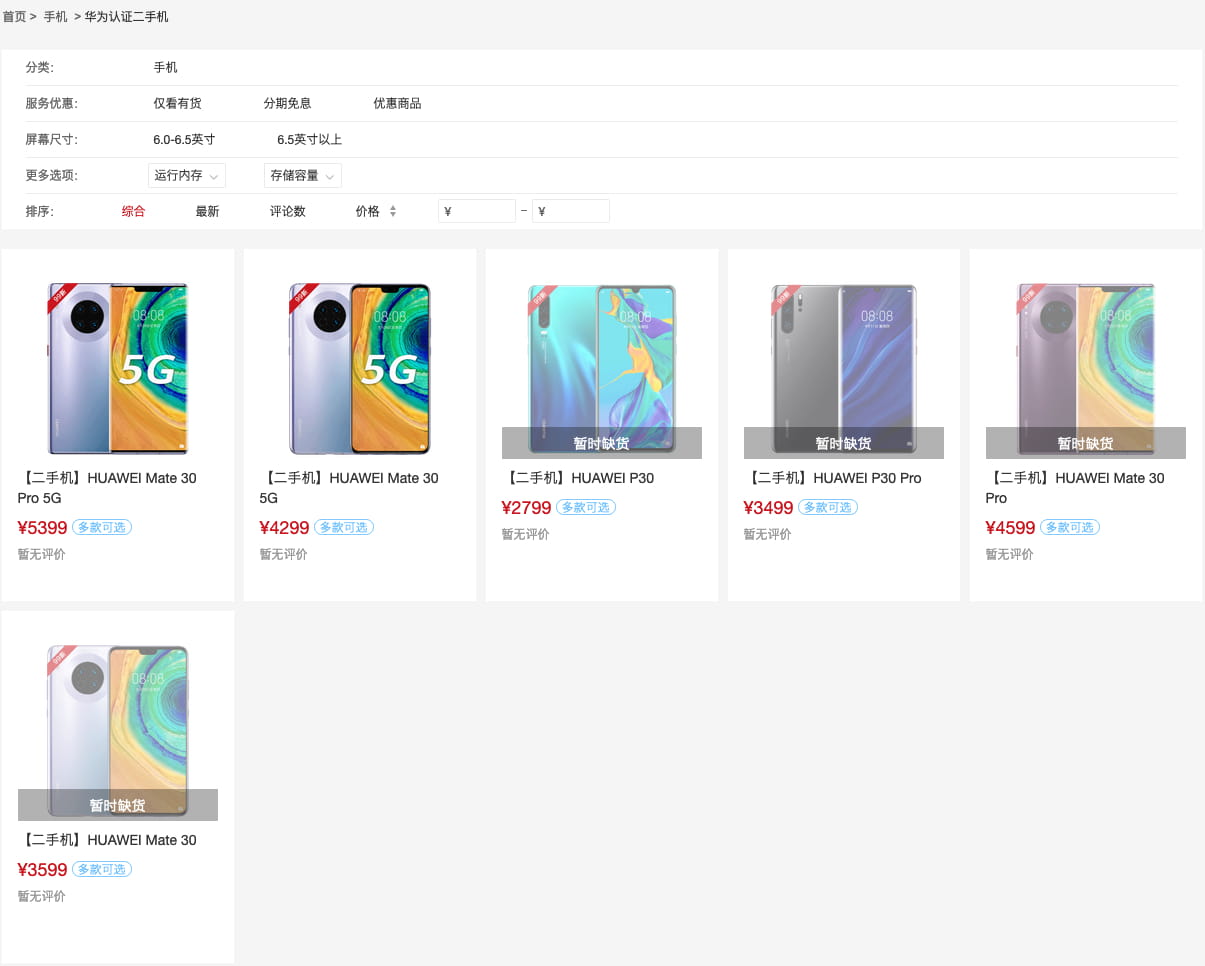Click the ¥2799 price
This screenshot has width=1205, height=966.
[x=526, y=508]
